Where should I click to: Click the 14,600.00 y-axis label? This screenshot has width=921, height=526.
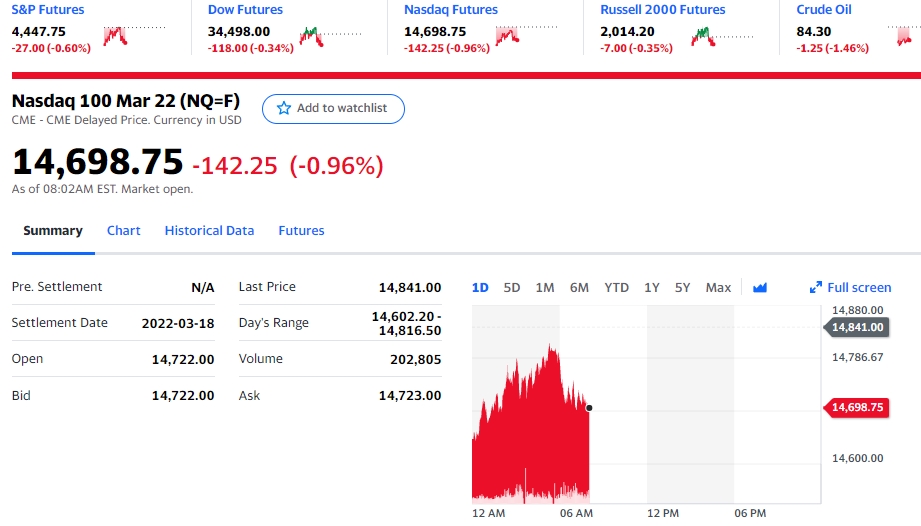(858, 458)
